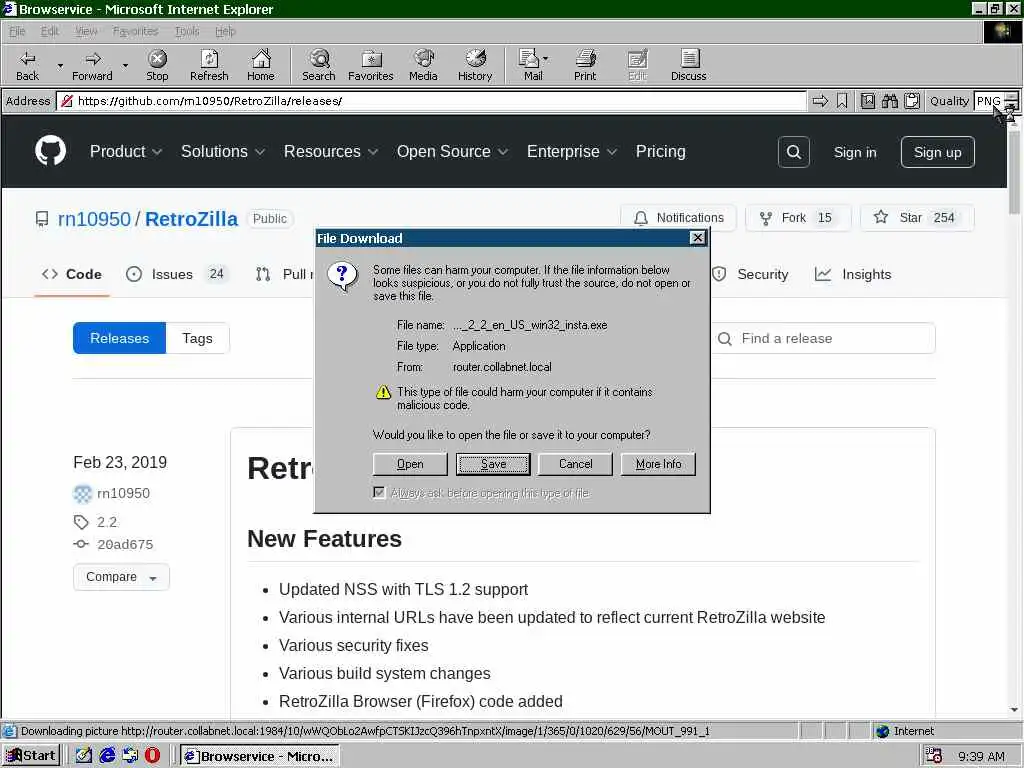Open the File menu
Viewport: 1024px width, 768px height.
[17, 31]
